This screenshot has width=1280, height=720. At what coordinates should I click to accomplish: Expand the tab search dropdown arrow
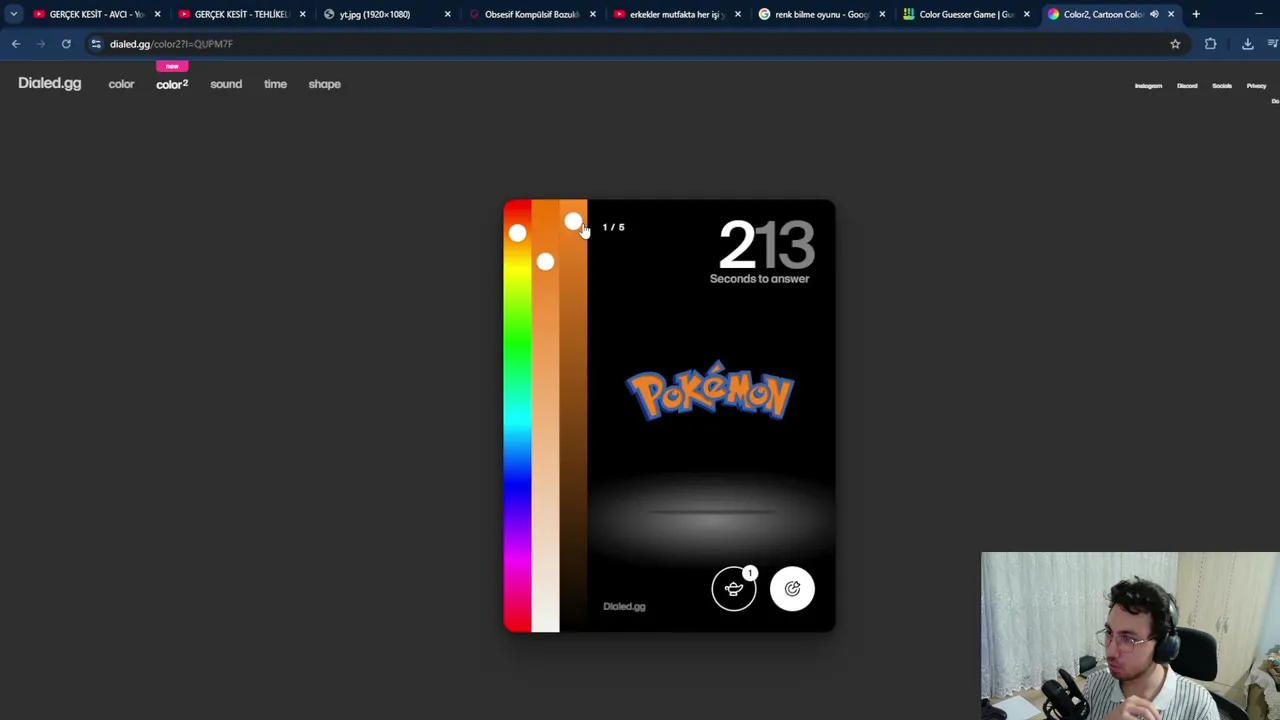(x=14, y=14)
